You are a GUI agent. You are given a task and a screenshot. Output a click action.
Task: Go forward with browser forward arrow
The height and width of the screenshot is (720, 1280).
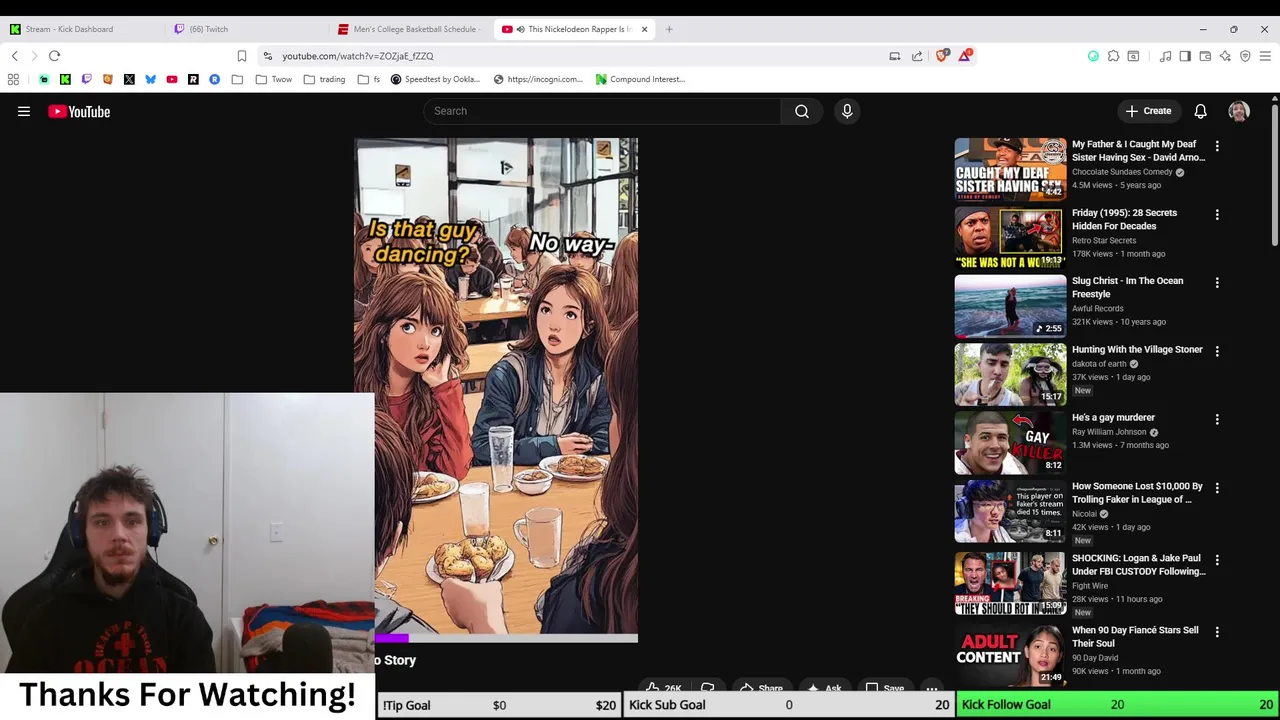click(34, 56)
